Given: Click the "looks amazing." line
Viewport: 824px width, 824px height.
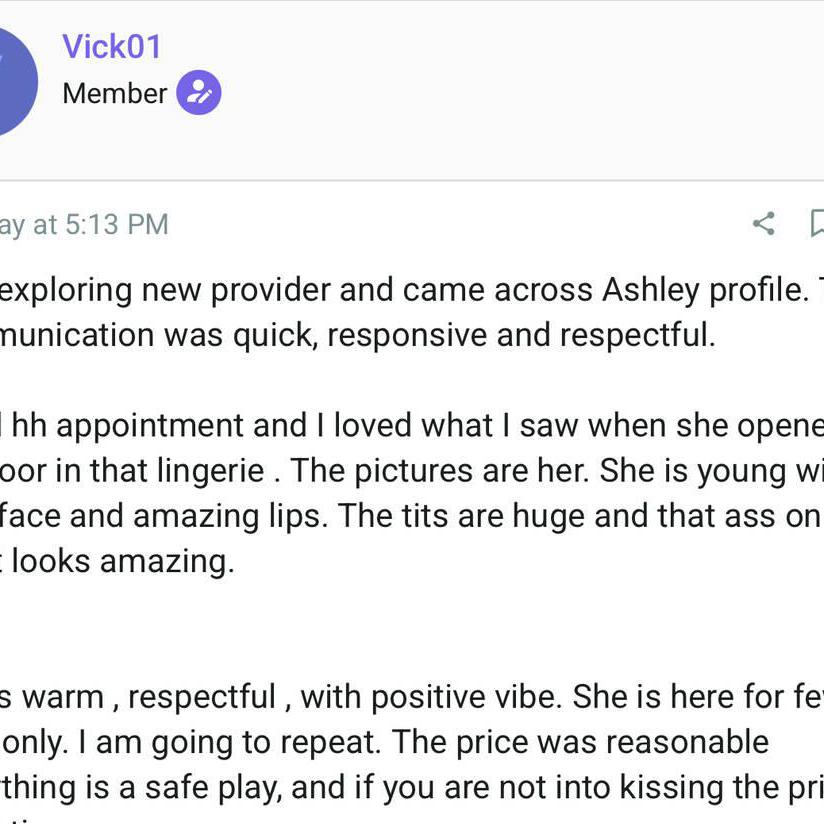Looking at the screenshot, I should coord(124,561).
